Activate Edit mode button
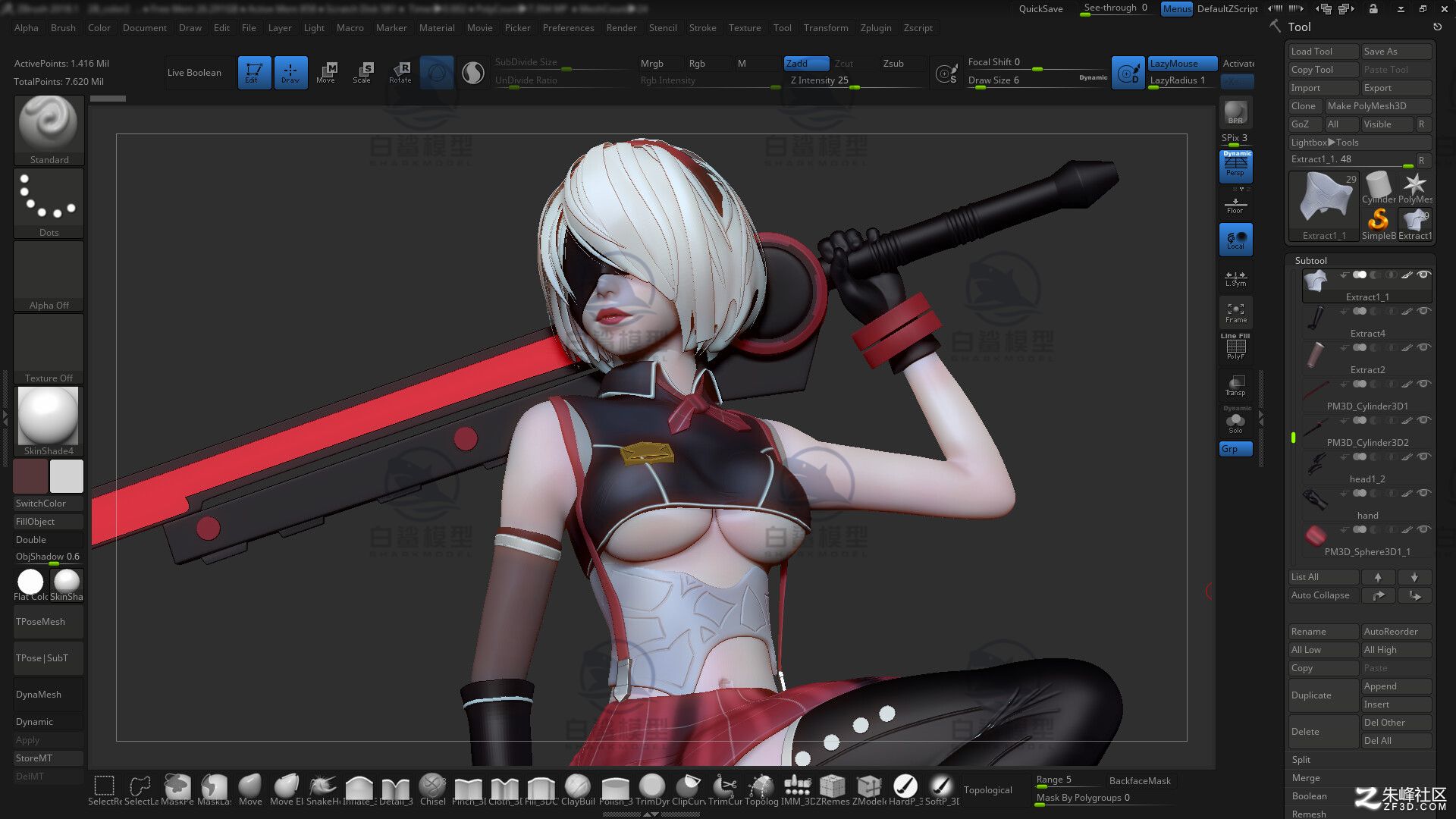The image size is (1456, 819). pos(254,72)
